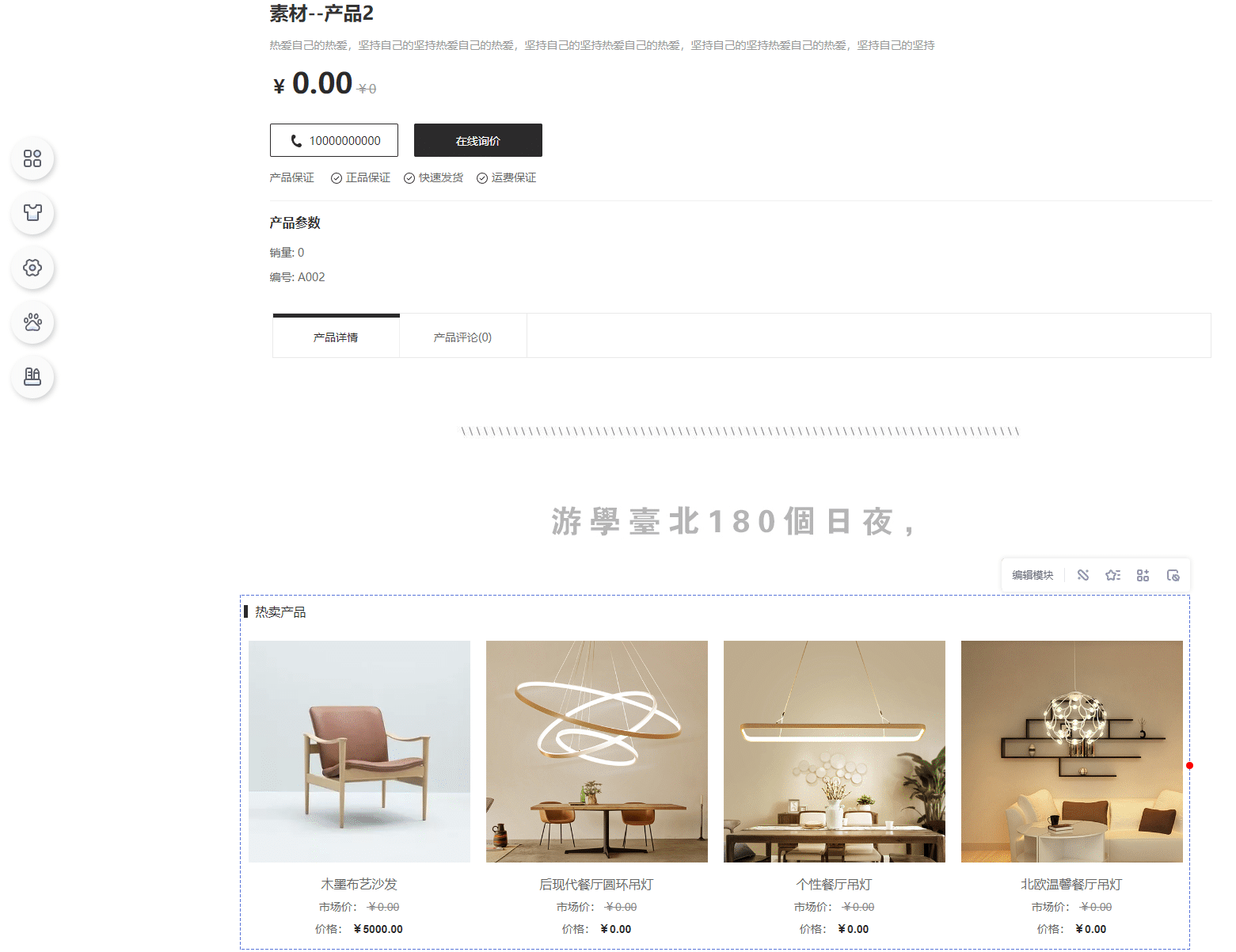The height and width of the screenshot is (952, 1236).
Task: Click the add-module grid-plus icon
Action: [1143, 575]
